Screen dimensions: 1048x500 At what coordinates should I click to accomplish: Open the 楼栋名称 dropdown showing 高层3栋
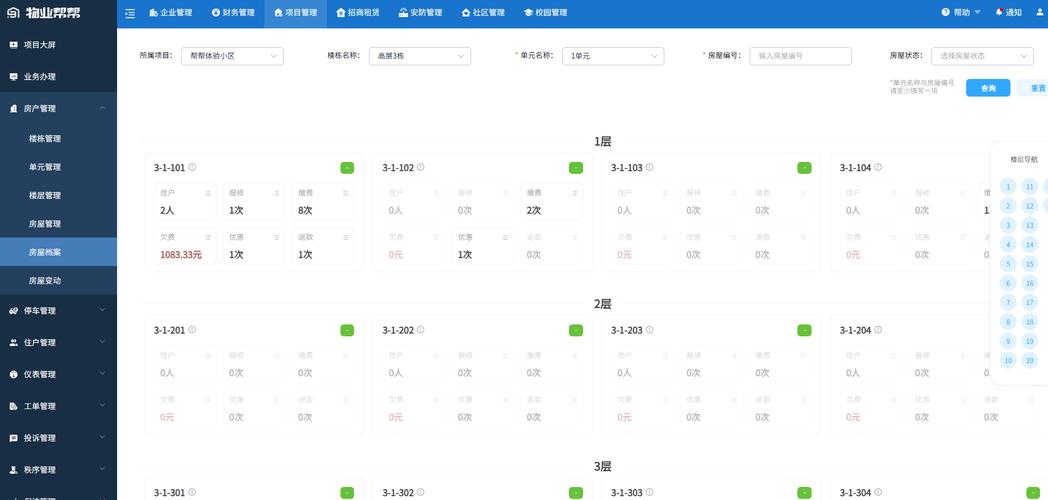tap(420, 56)
